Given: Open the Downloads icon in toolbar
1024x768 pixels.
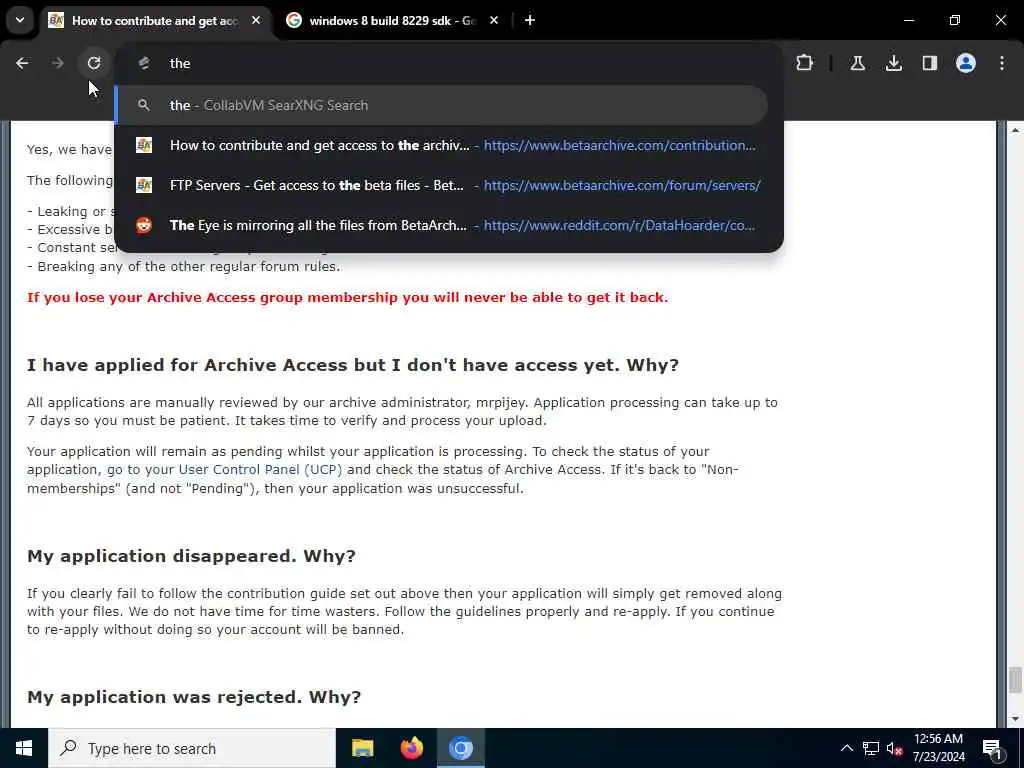Looking at the screenshot, I should pyautogui.click(x=893, y=63).
